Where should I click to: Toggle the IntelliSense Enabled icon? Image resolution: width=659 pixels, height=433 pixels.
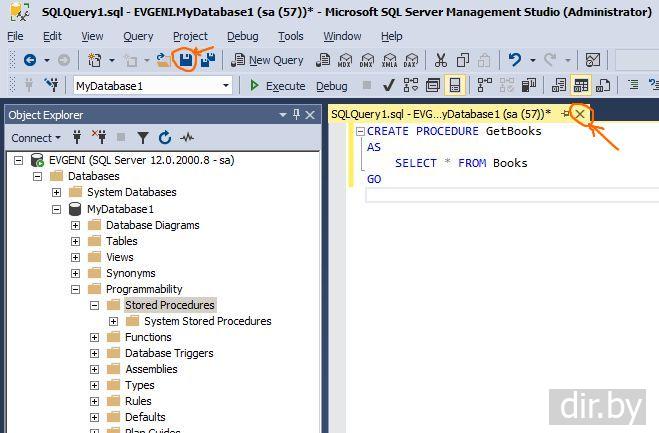pyautogui.click(x=455, y=85)
